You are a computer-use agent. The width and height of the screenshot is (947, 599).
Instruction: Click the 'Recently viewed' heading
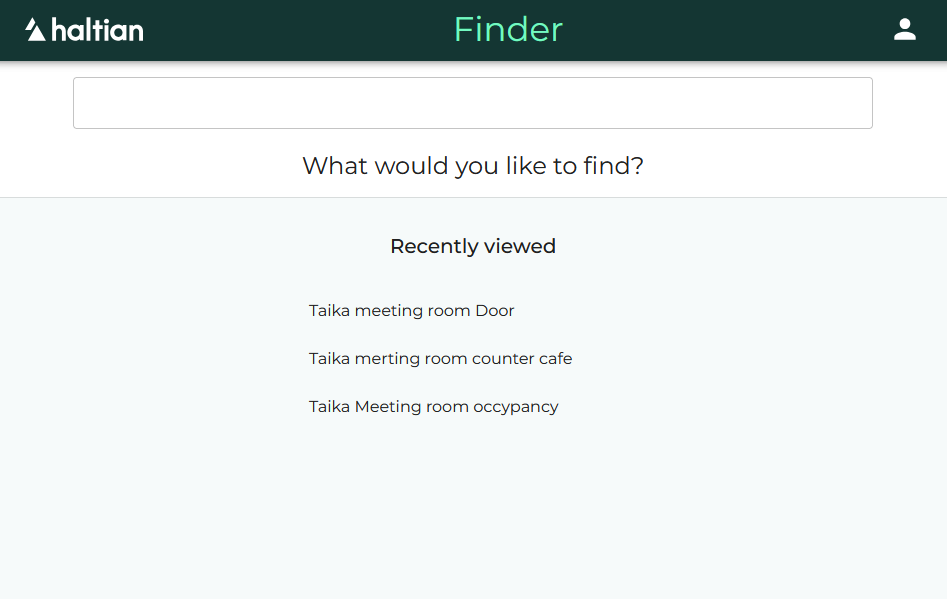pyautogui.click(x=472, y=246)
